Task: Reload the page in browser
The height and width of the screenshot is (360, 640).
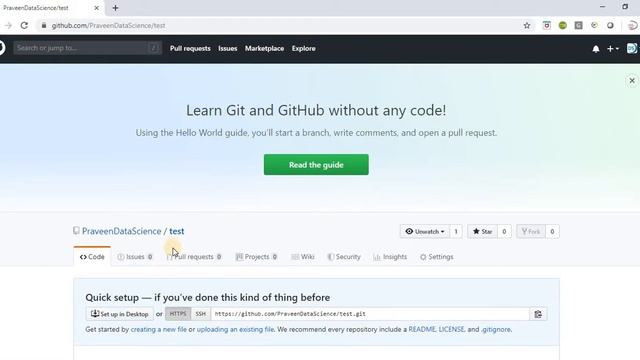Action: [24, 26]
